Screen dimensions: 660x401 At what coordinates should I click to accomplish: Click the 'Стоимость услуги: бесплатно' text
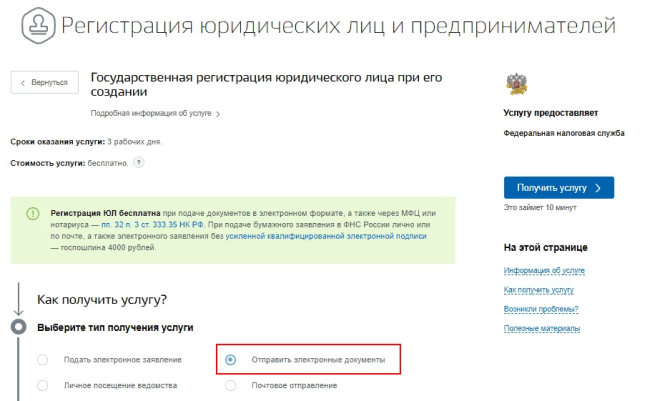[x=69, y=163]
